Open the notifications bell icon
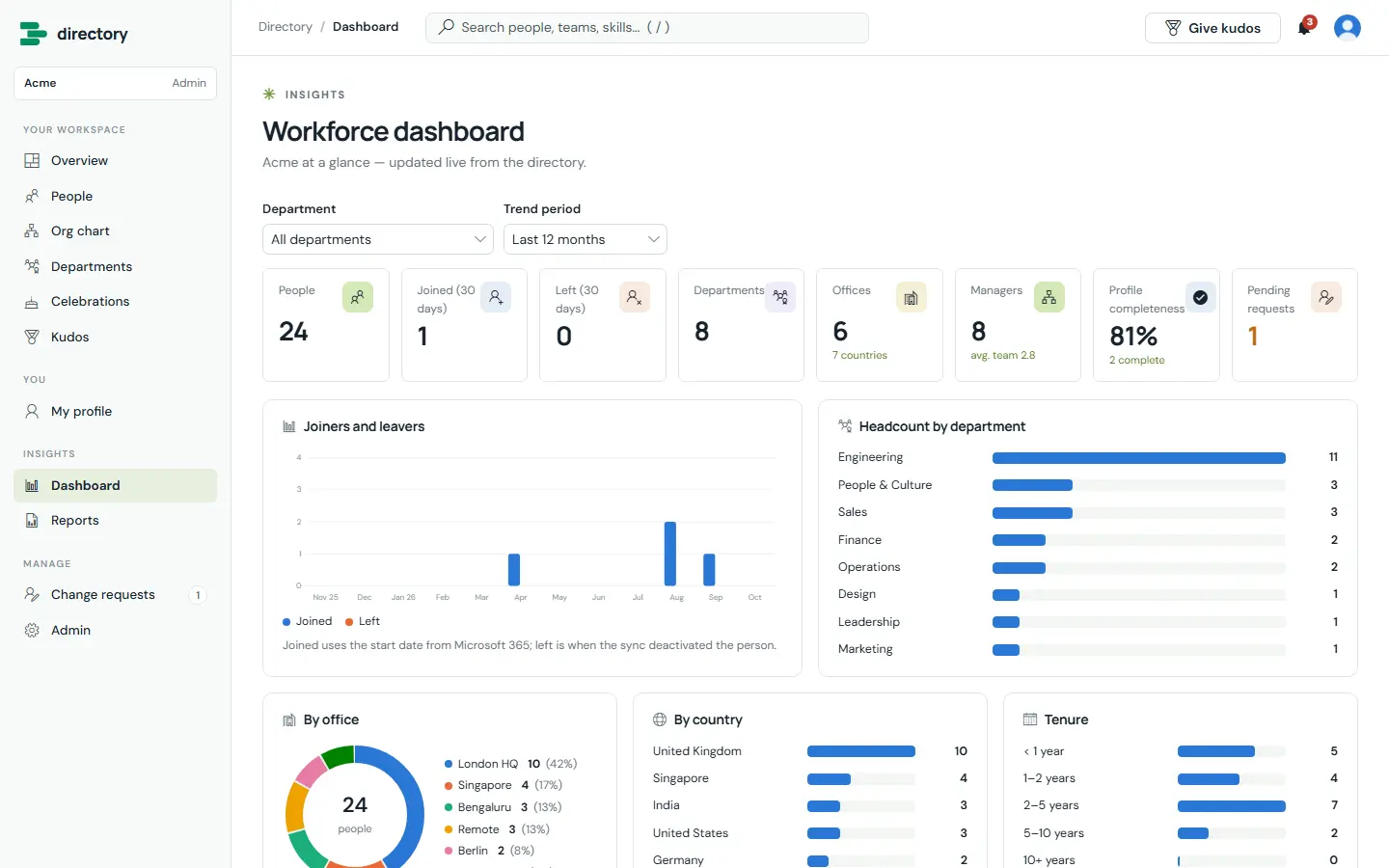Screen dimensions: 1389x868 click(x=1304, y=28)
